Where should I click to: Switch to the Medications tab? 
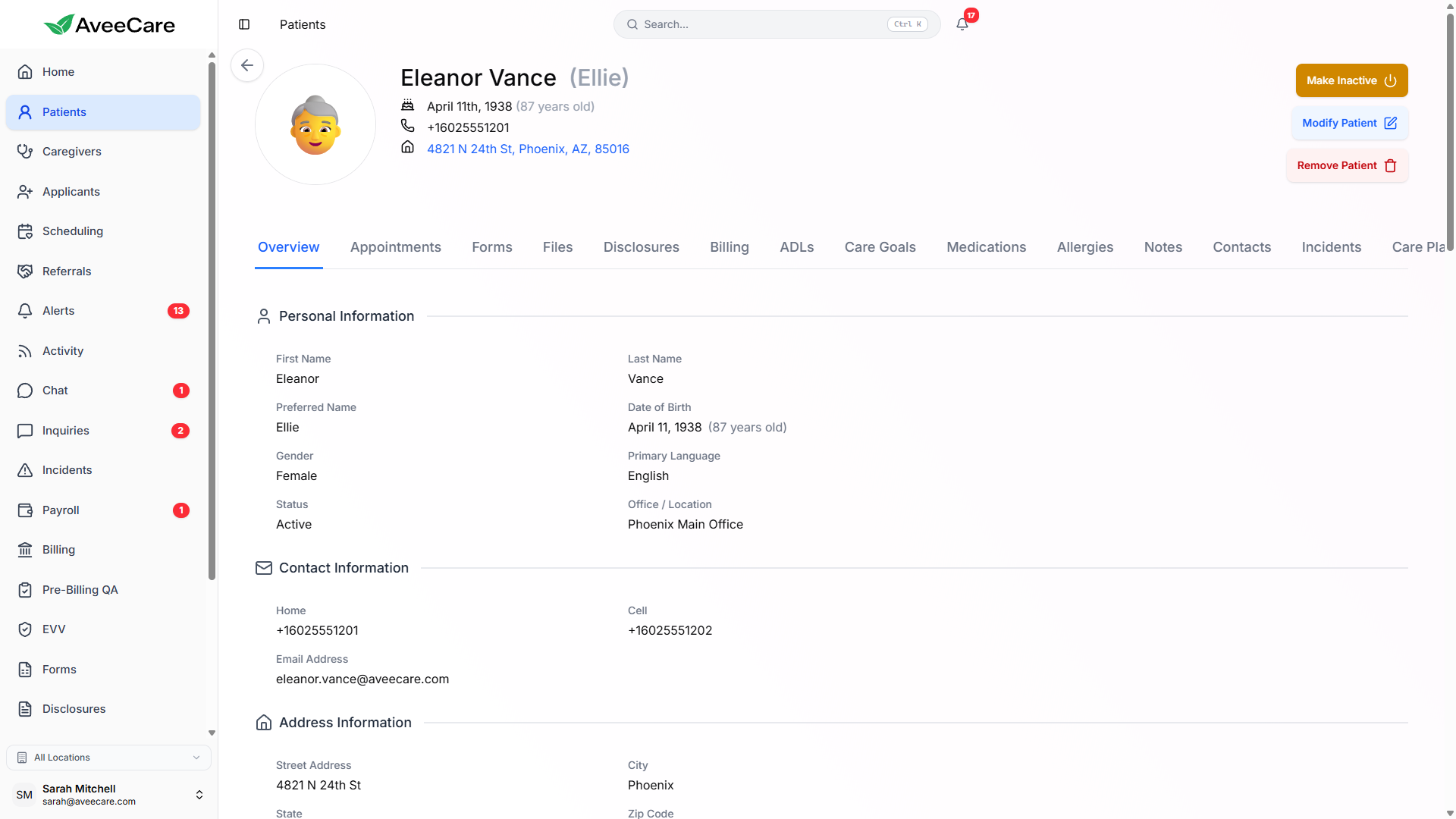pyautogui.click(x=986, y=247)
